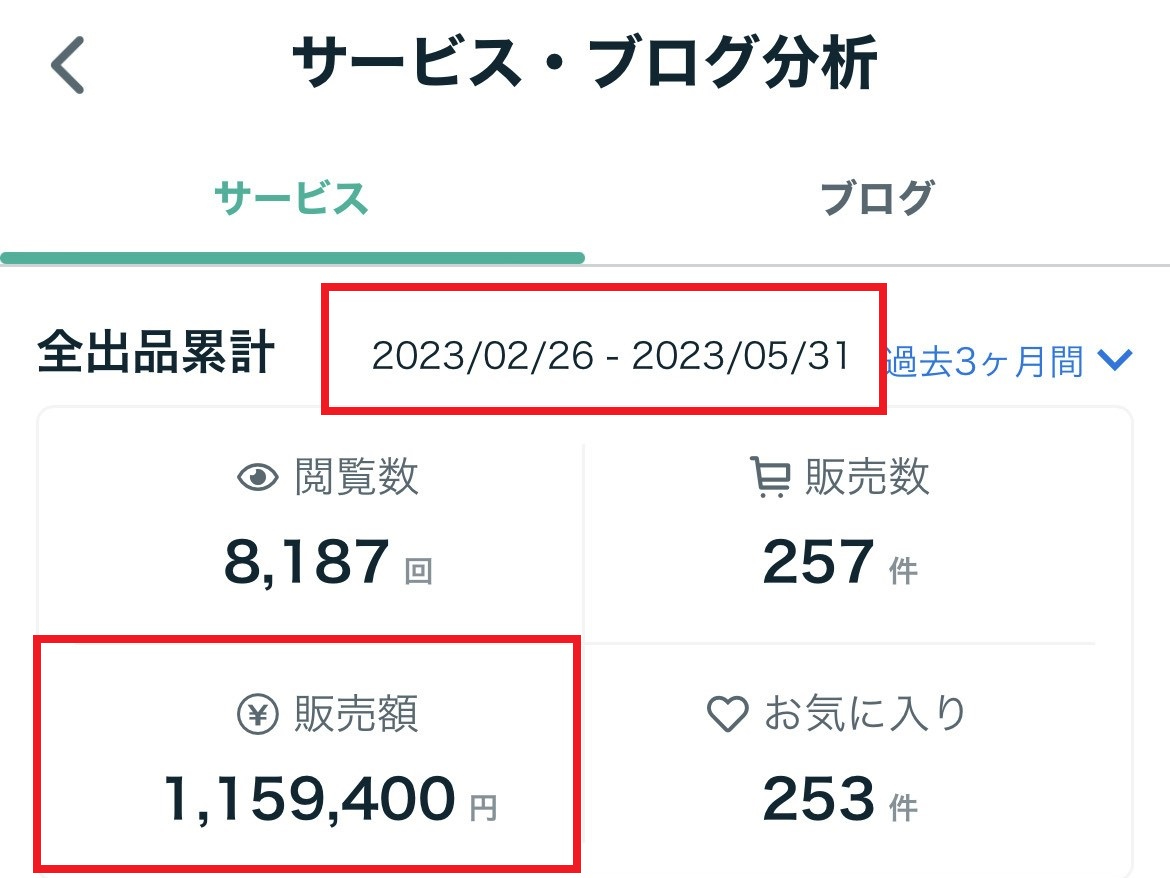Viewport: 1170px width, 878px height.
Task: Click the 全出品累計 heading
Action: 155,355
